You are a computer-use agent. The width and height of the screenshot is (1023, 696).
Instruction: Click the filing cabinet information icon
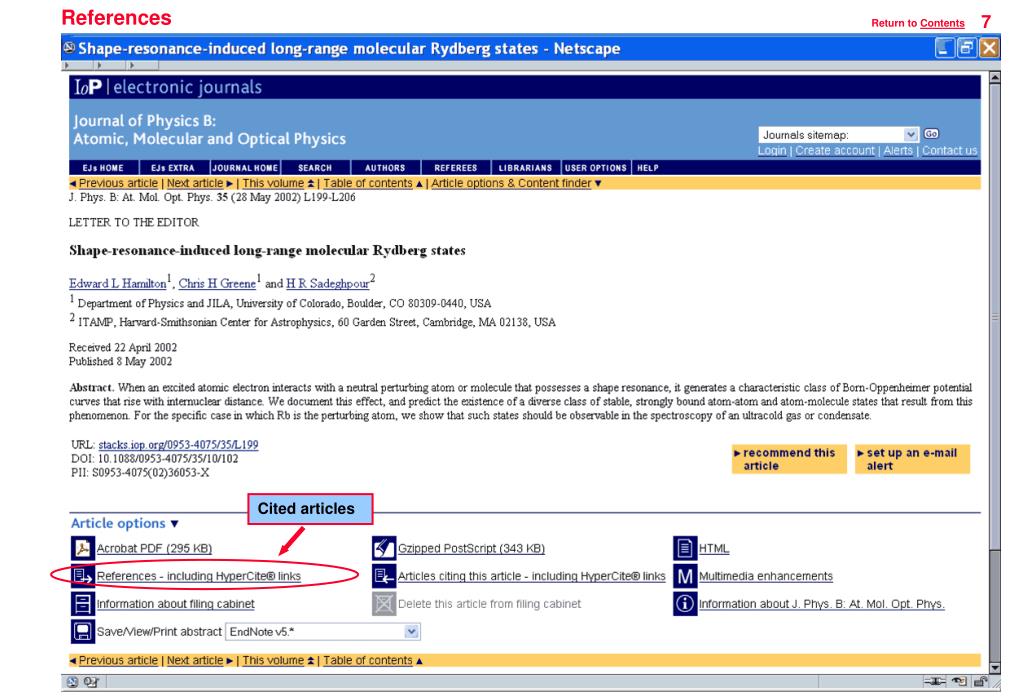tap(82, 603)
